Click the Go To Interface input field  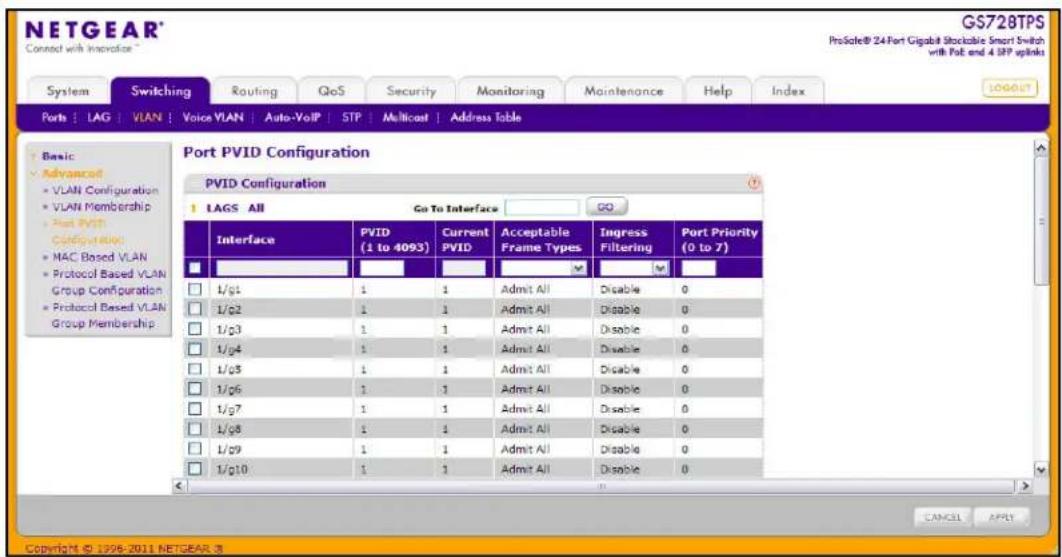[x=542, y=207]
